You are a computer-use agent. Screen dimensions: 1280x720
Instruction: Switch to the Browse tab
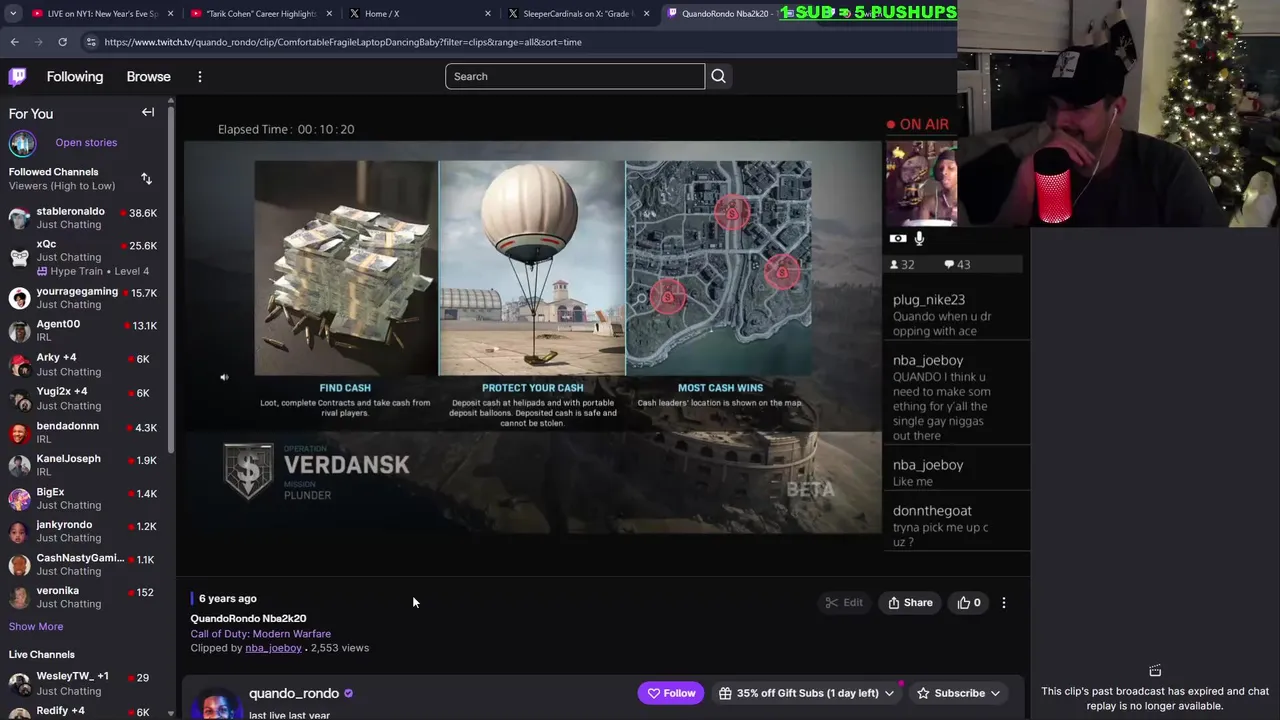pos(148,77)
